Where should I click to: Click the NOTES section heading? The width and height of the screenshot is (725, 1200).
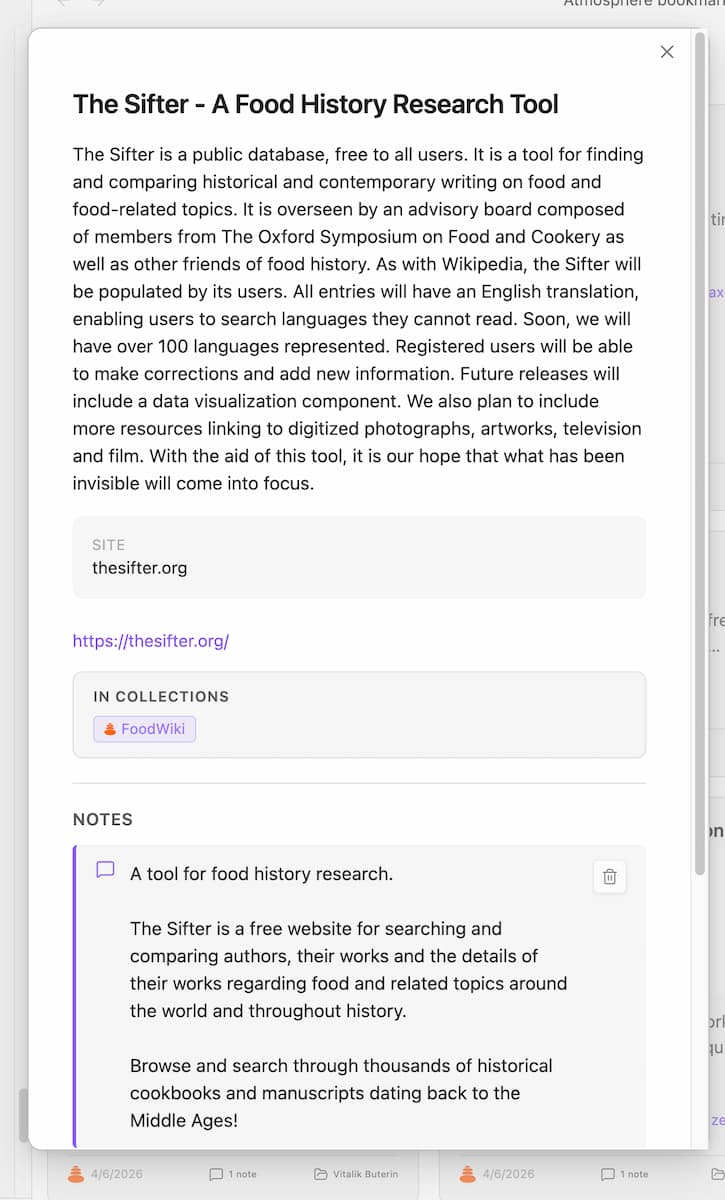pos(102,819)
